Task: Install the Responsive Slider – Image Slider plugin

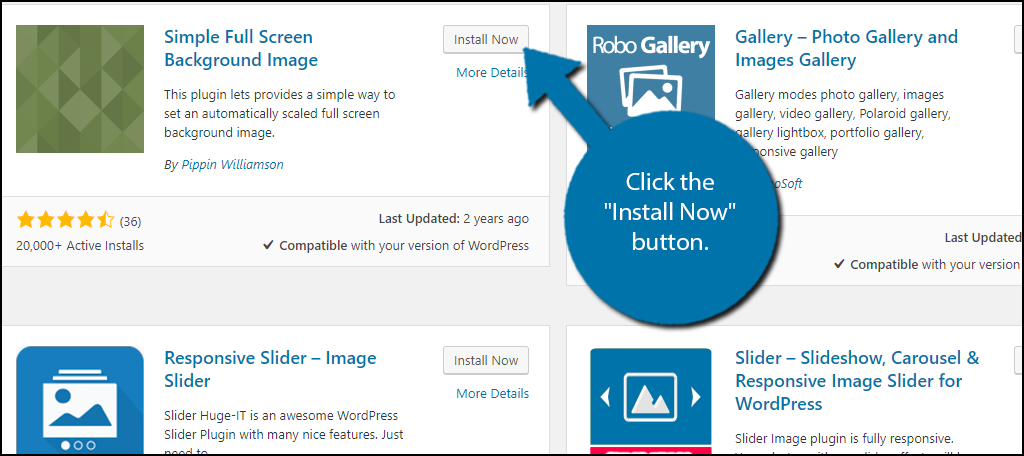Action: (486, 361)
